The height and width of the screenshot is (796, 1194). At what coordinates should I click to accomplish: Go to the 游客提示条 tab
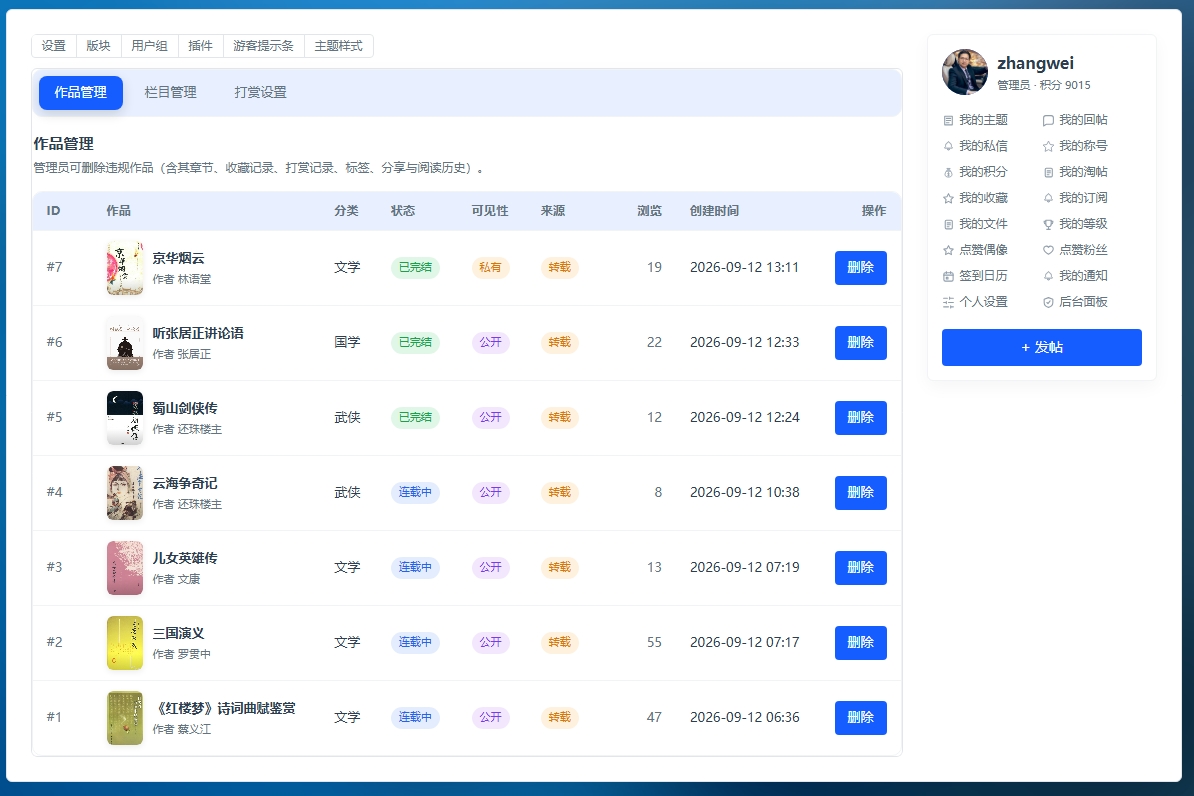click(263, 46)
